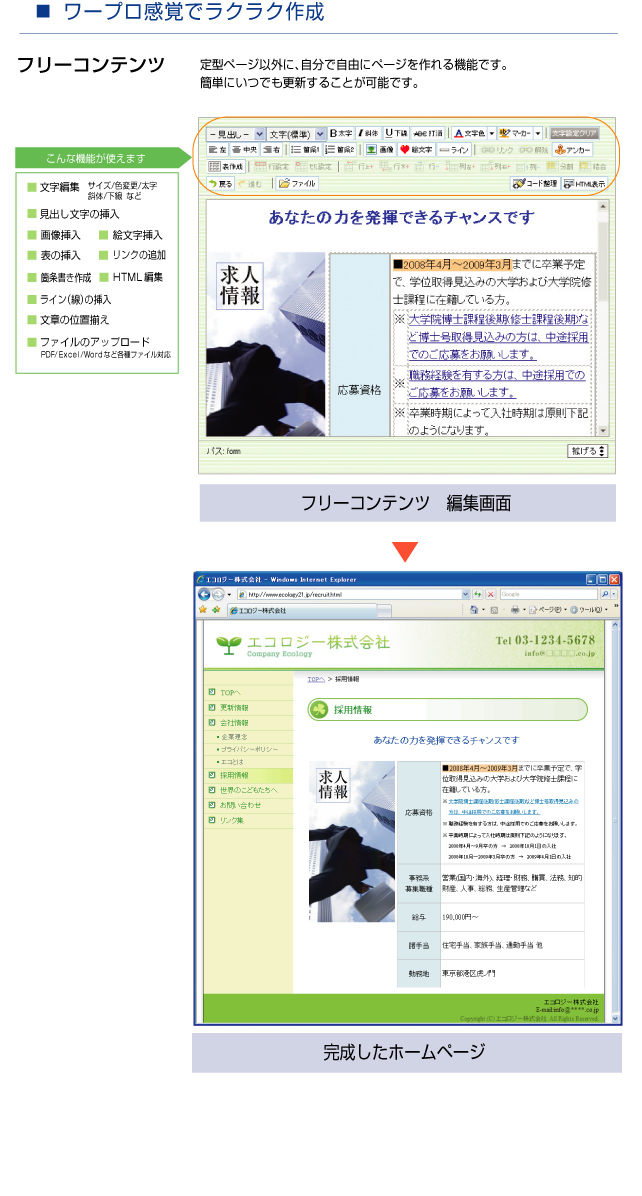Open IE search provider dropdown arrow
Viewport: 642px width, 1196px height.
click(x=613, y=594)
